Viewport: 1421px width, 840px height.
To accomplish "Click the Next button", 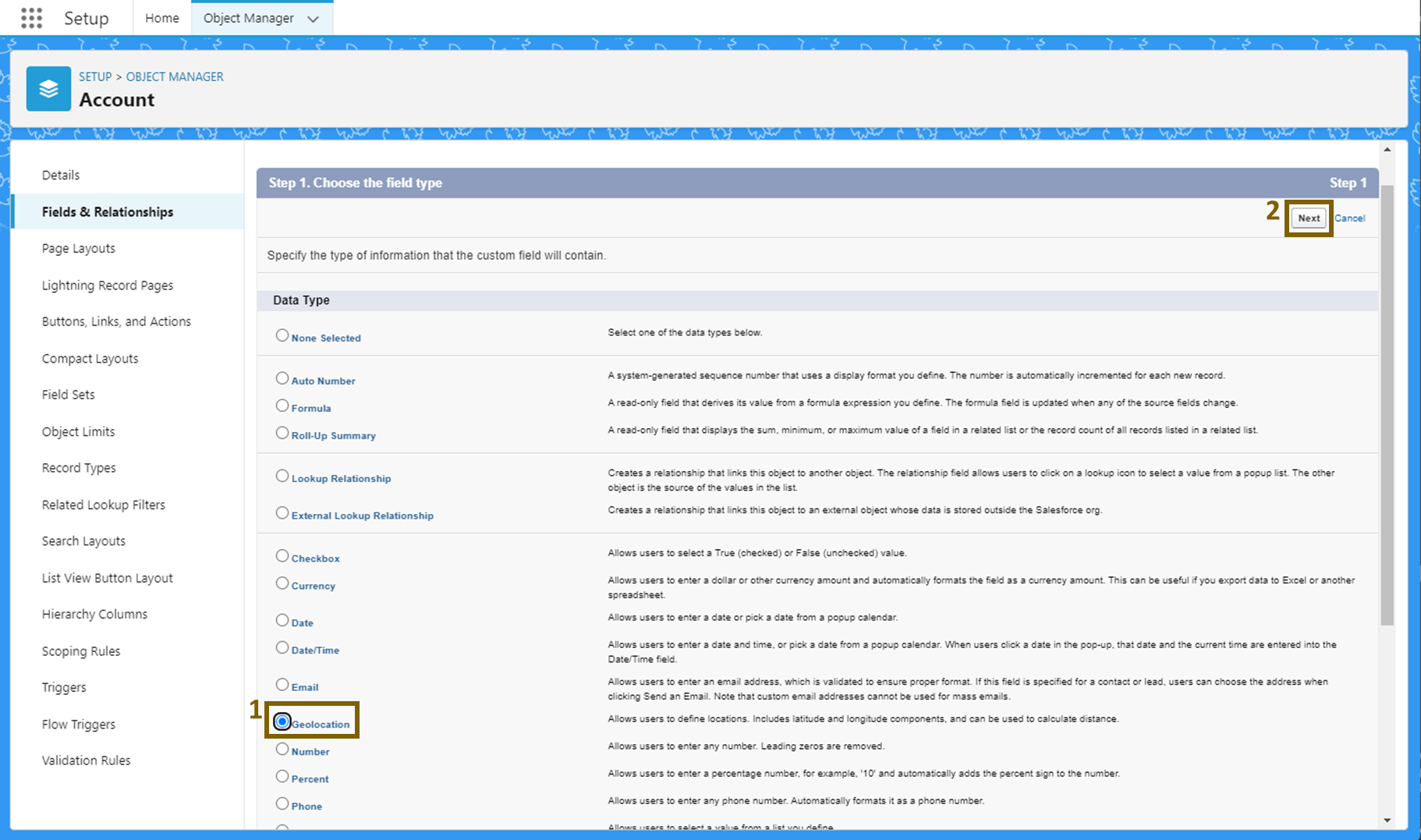I will (x=1309, y=218).
